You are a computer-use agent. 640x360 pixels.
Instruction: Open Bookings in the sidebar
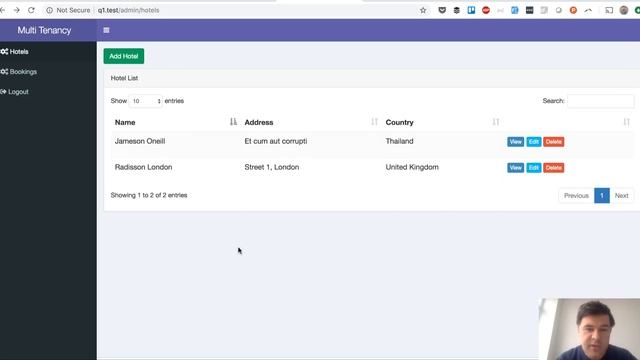[x=19, y=71]
